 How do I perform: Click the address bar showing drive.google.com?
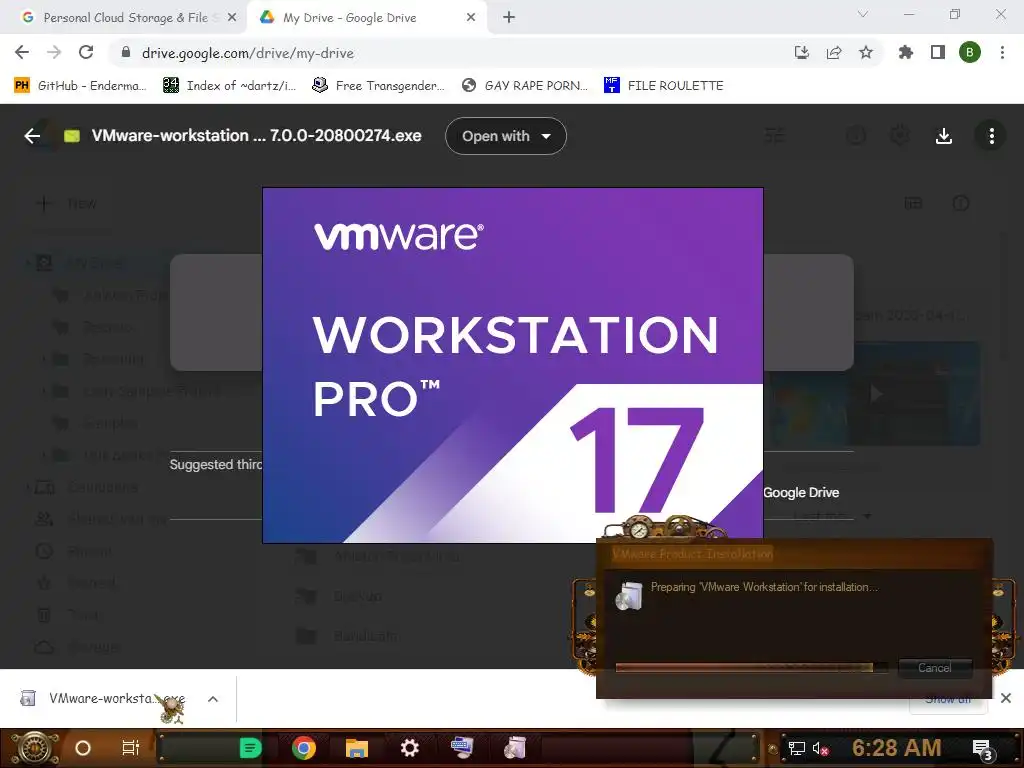click(x=451, y=53)
